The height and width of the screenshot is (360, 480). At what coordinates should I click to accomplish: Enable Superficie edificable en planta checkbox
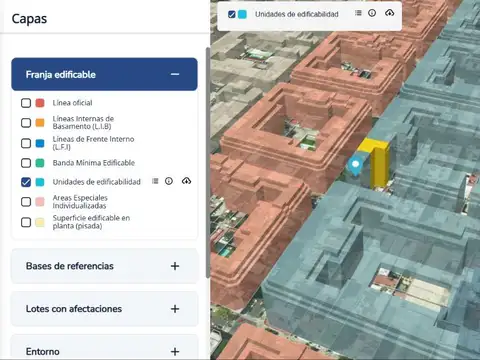click(x=26, y=222)
